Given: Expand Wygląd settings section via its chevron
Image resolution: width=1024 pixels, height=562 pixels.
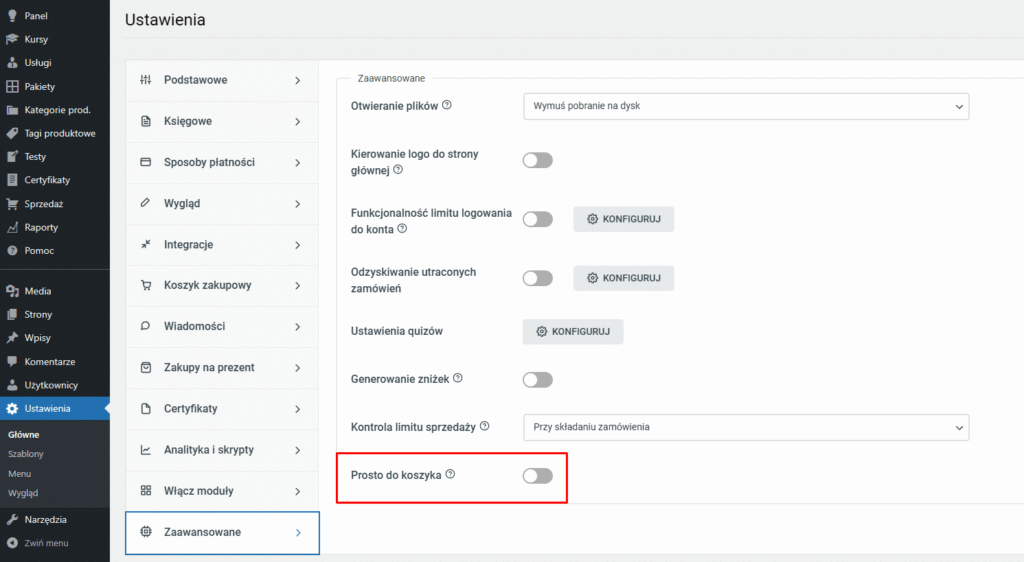Looking at the screenshot, I should [298, 204].
